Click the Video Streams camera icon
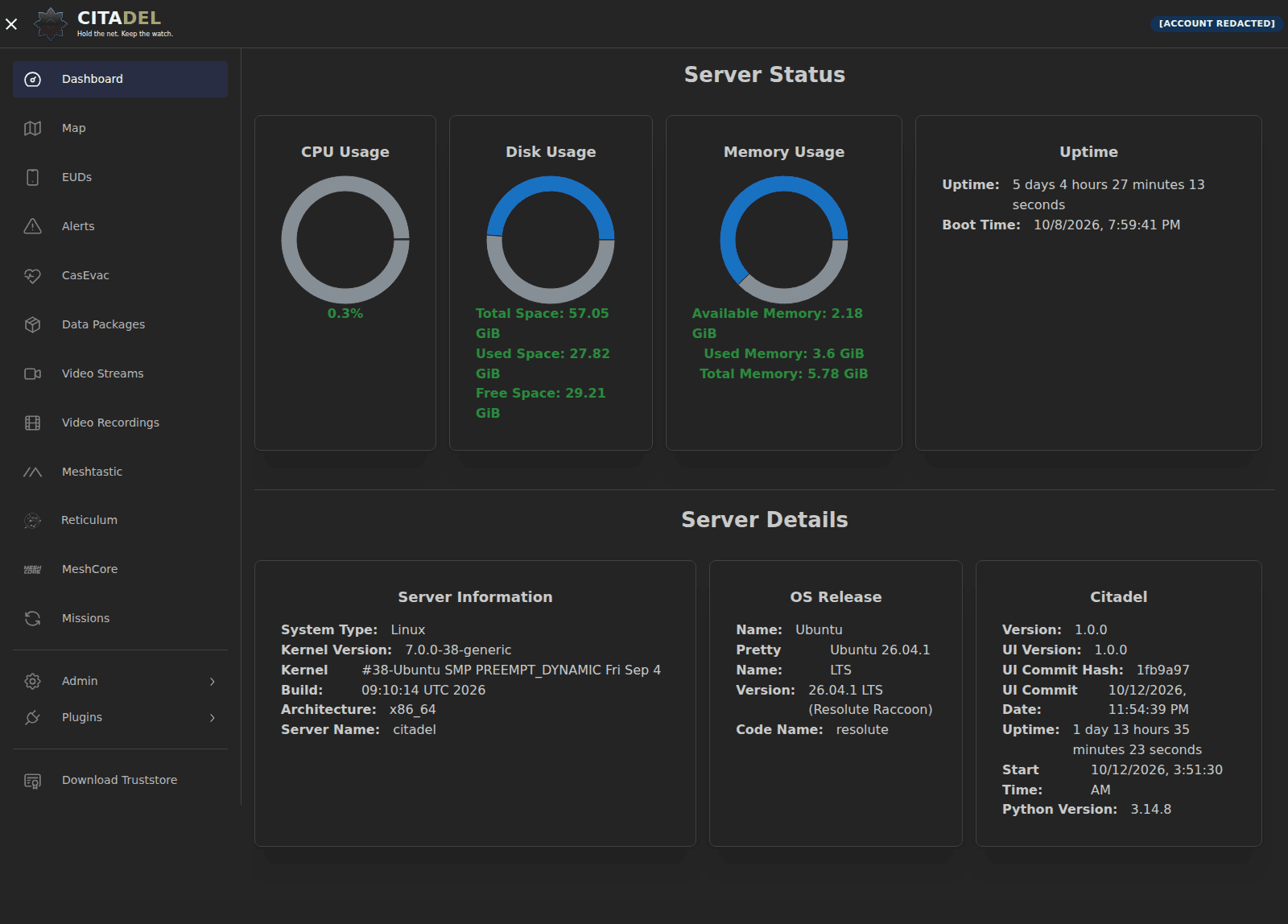 pyautogui.click(x=32, y=373)
